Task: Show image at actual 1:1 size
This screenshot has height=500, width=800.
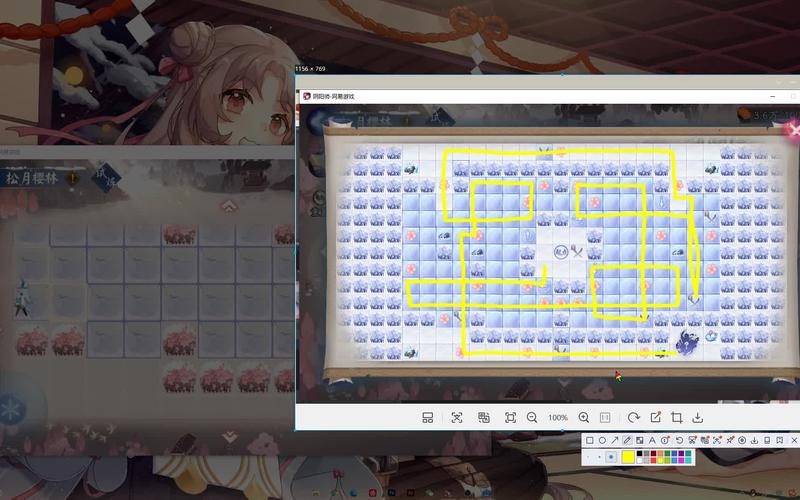Action: (x=605, y=418)
